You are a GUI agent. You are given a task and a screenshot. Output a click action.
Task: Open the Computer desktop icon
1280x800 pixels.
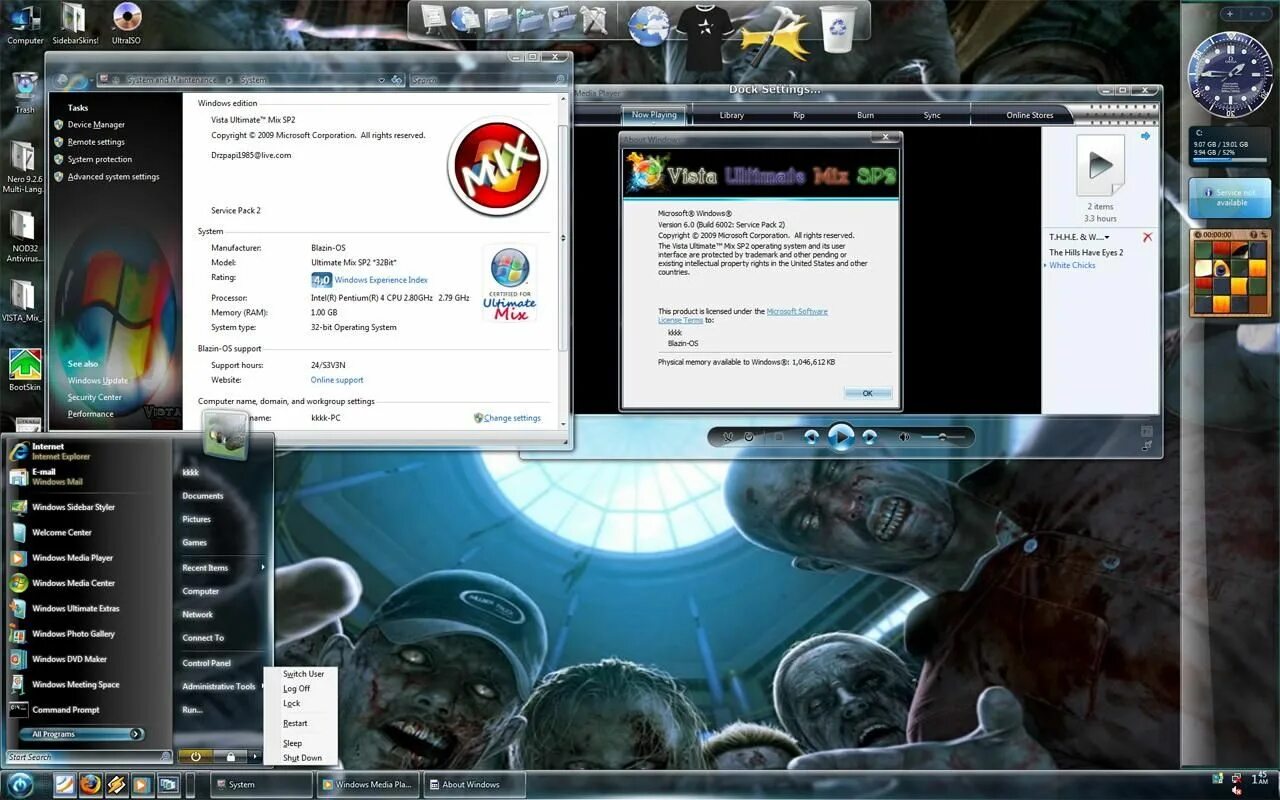coord(25,24)
